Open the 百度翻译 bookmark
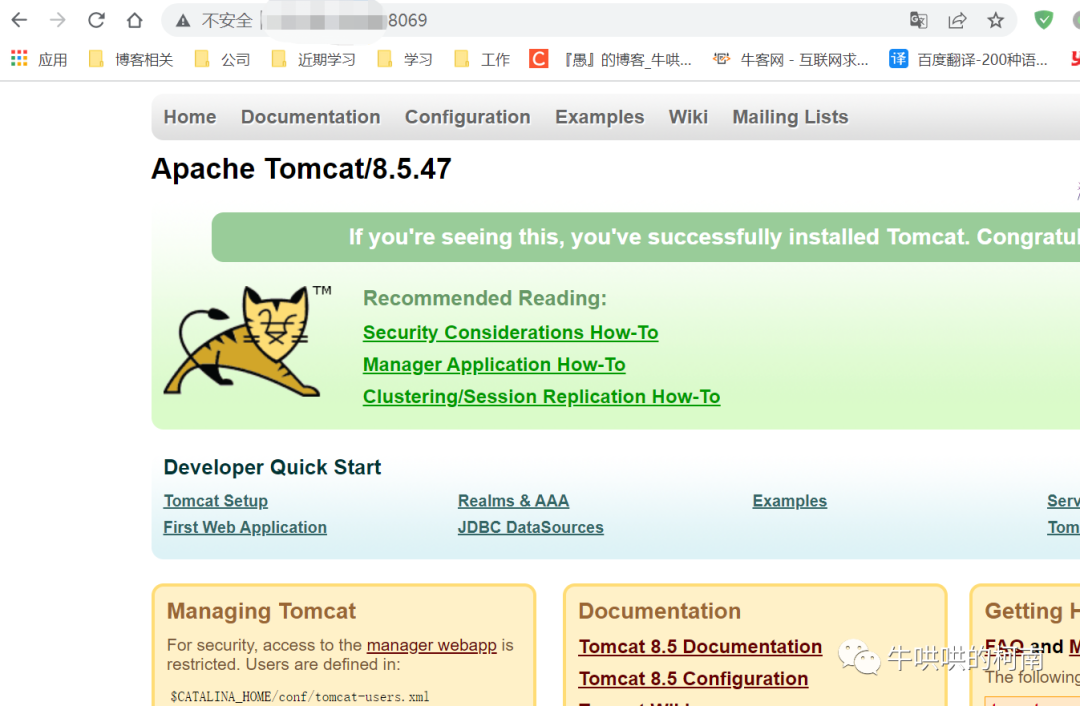 [x=968, y=59]
